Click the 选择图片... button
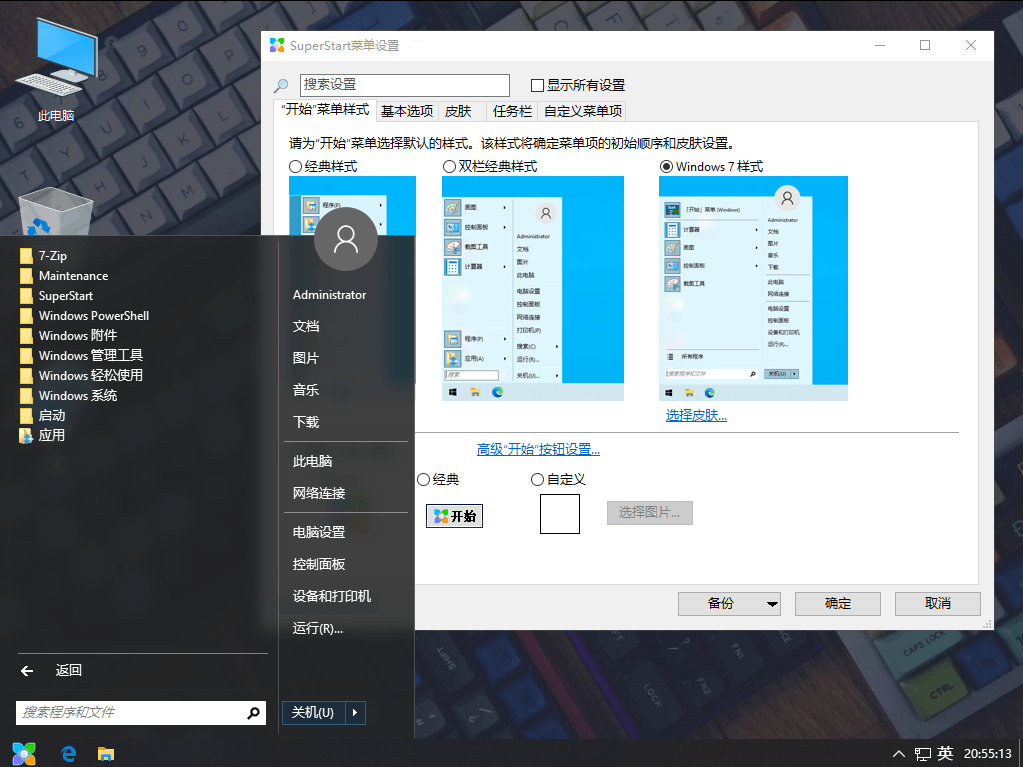The width and height of the screenshot is (1023, 767). (x=650, y=513)
